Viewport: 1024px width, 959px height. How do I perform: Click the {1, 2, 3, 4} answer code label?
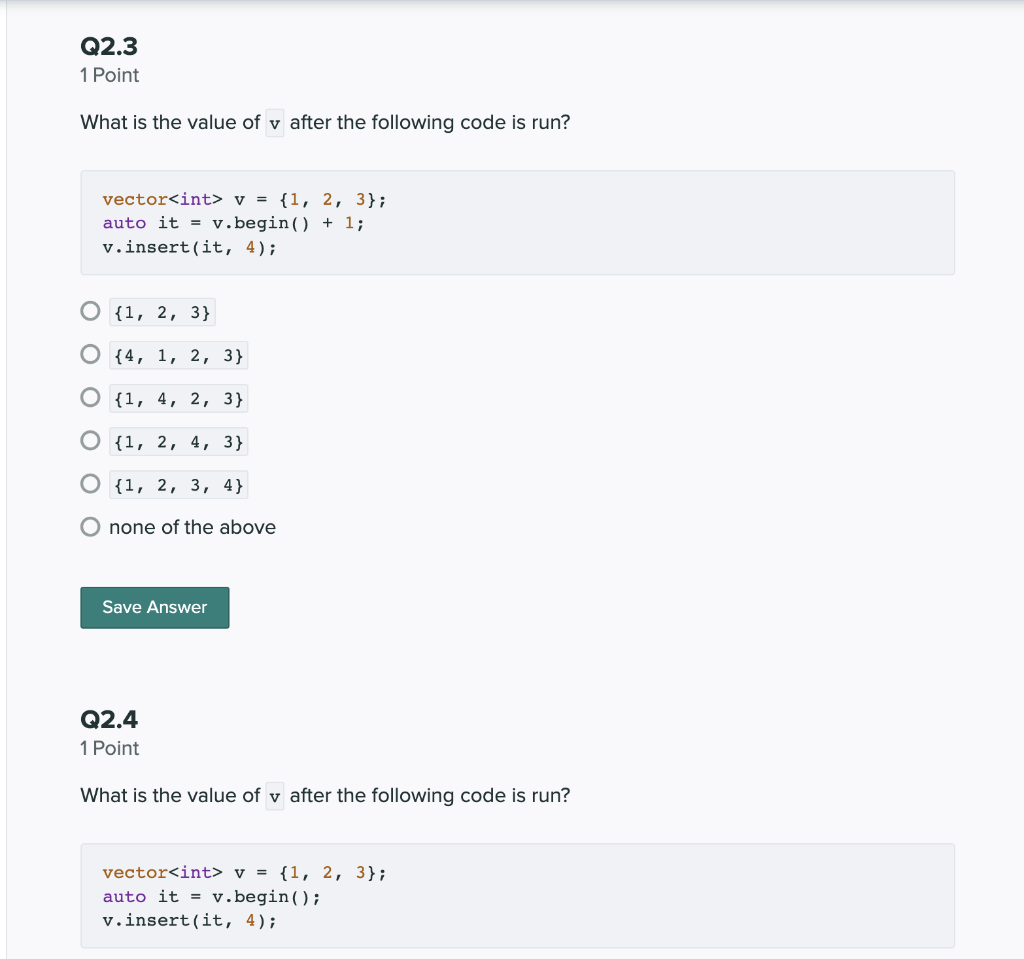178,485
